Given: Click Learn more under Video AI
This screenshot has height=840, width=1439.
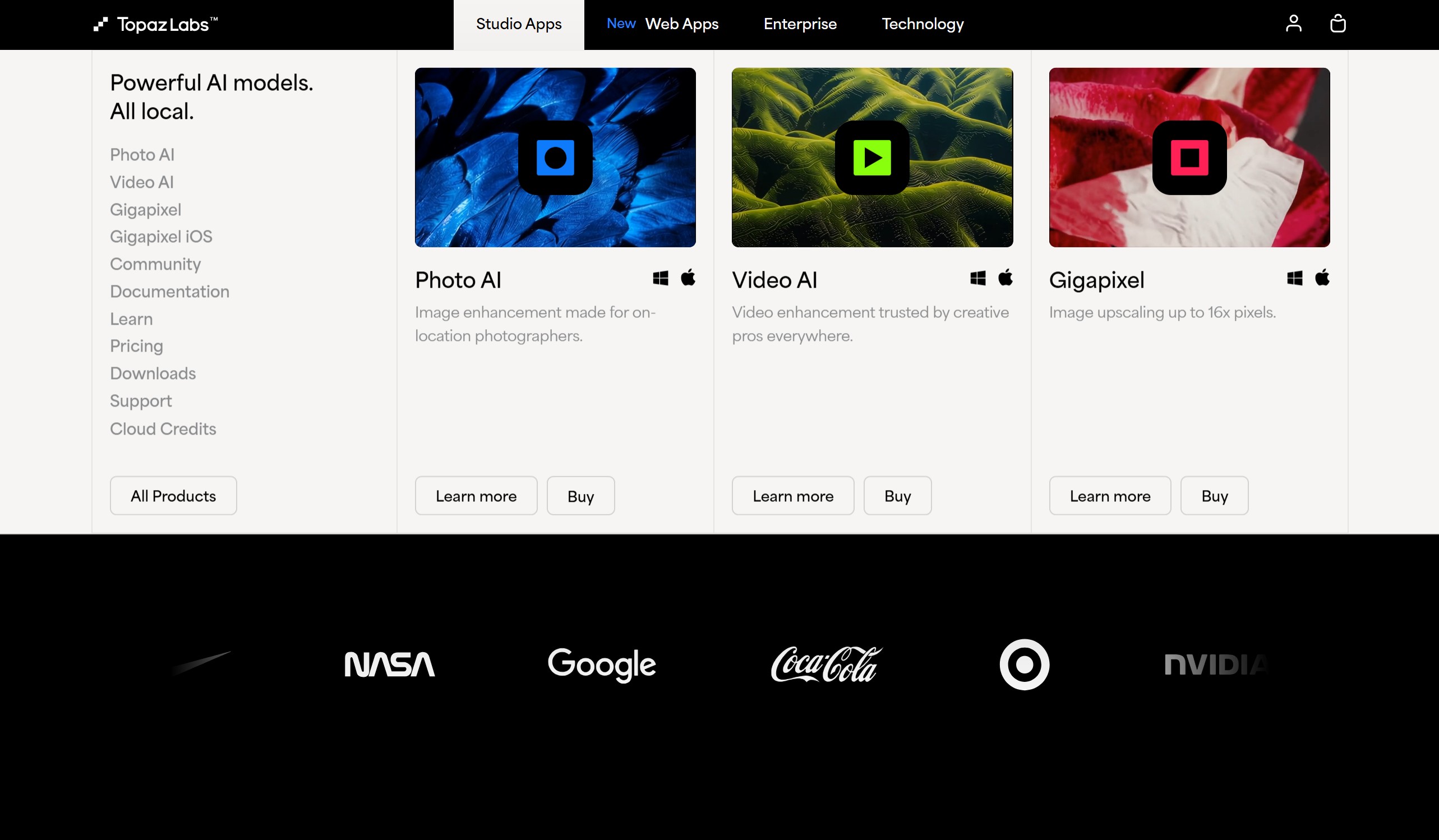Looking at the screenshot, I should pyautogui.click(x=792, y=496).
